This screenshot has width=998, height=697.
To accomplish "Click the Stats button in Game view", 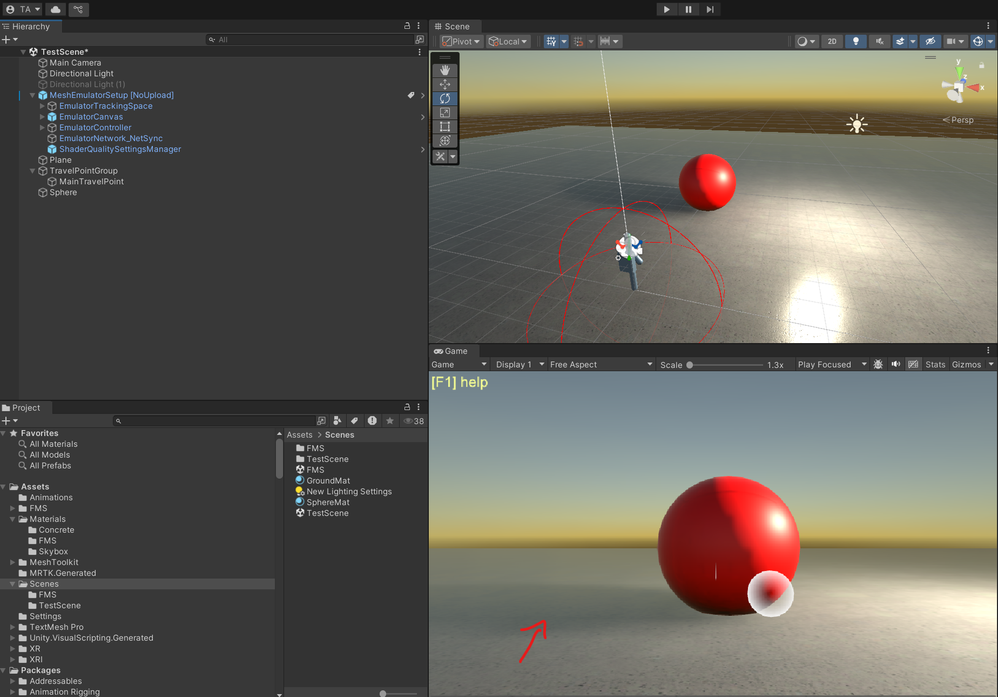I will click(935, 365).
